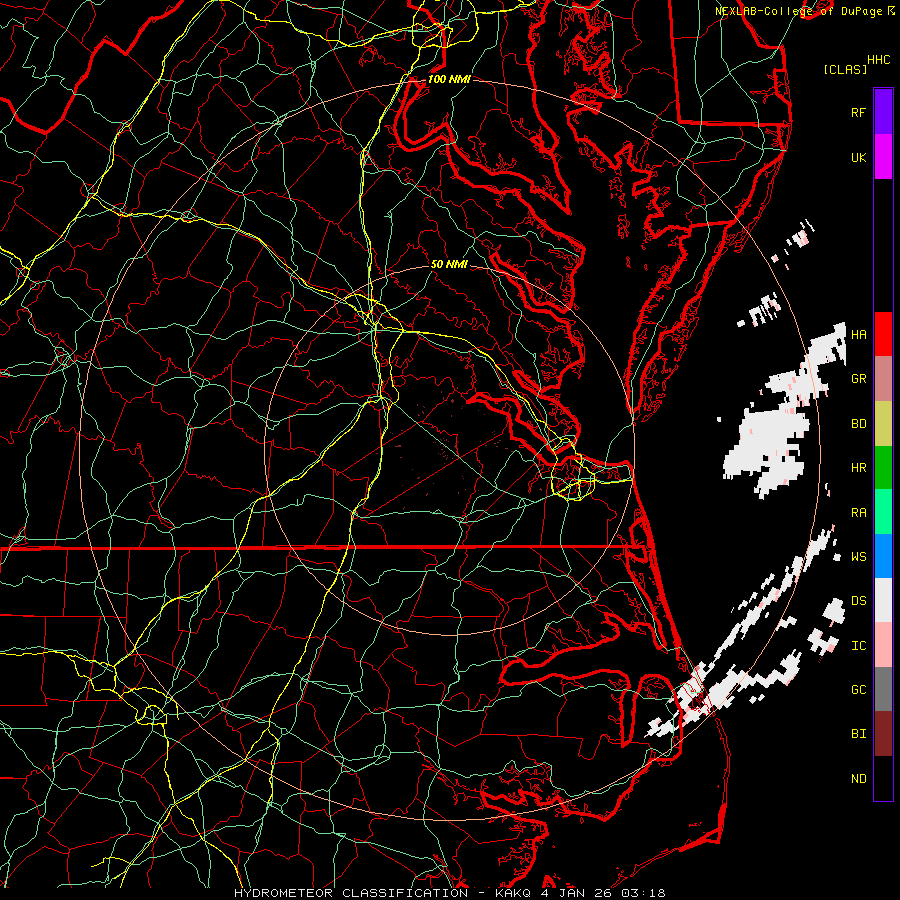Image resolution: width=900 pixels, height=900 pixels.
Task: Click the HHC product label
Action: pyautogui.click(x=878, y=60)
